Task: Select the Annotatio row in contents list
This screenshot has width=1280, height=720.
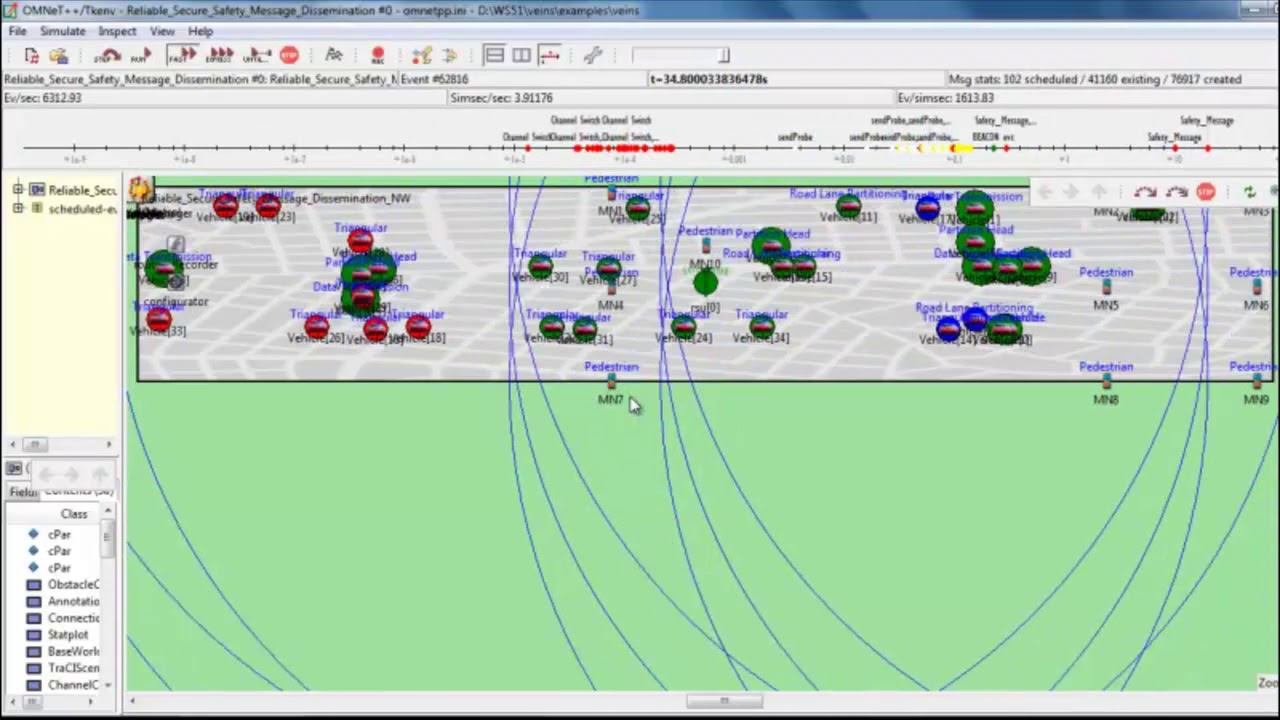Action: [62, 601]
